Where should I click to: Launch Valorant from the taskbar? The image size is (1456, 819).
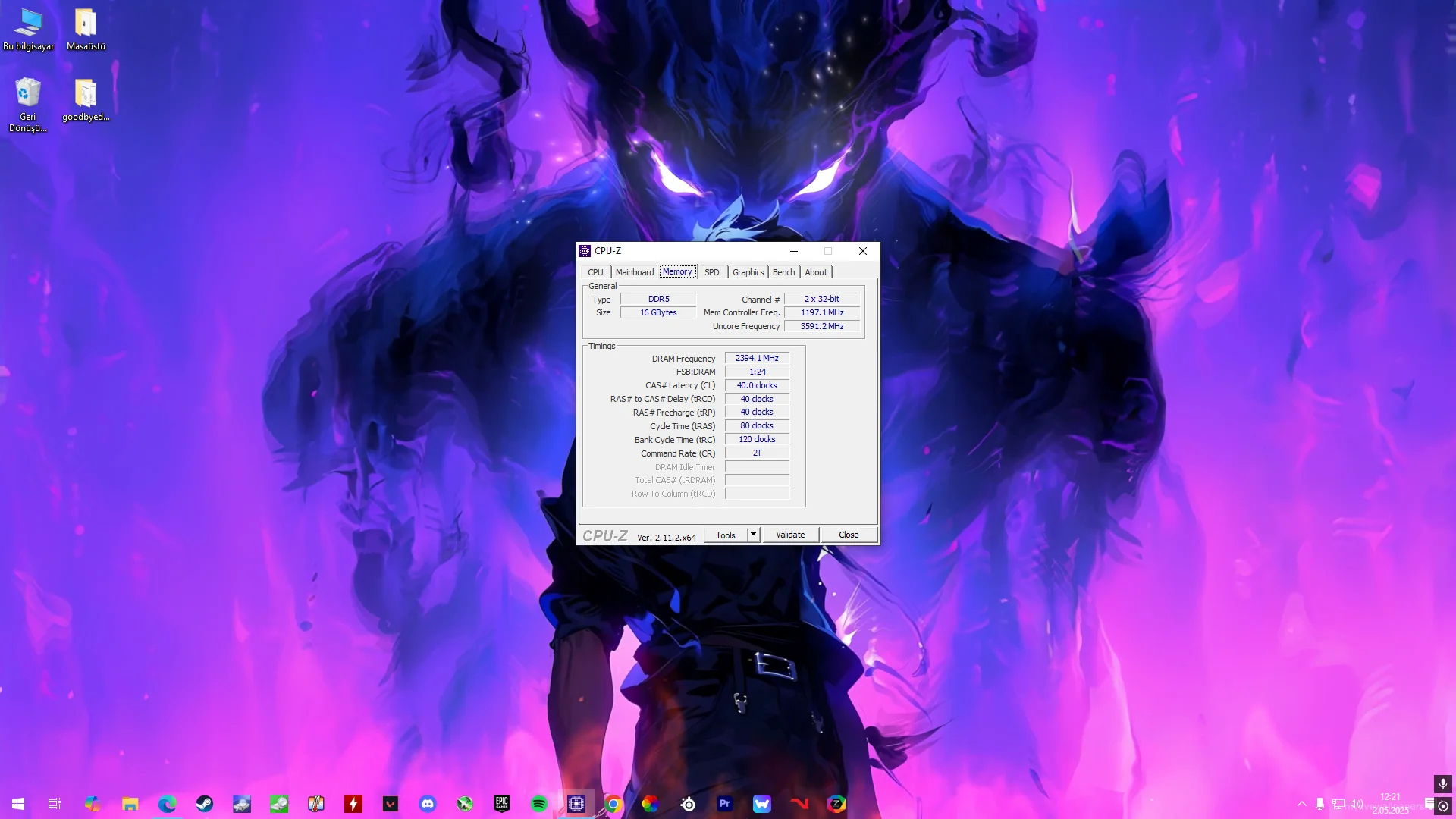tap(391, 804)
